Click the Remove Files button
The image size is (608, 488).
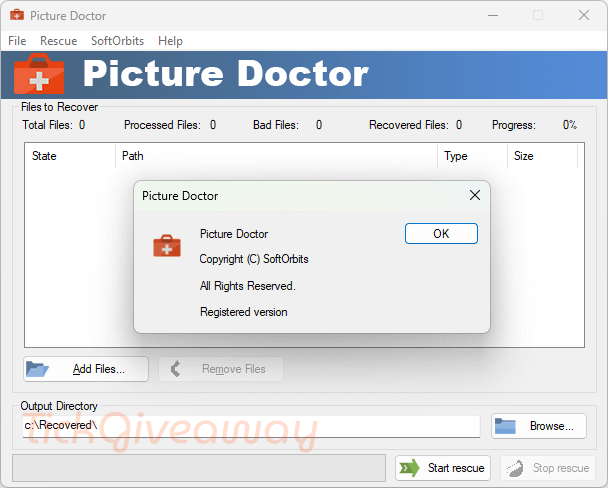coord(221,369)
